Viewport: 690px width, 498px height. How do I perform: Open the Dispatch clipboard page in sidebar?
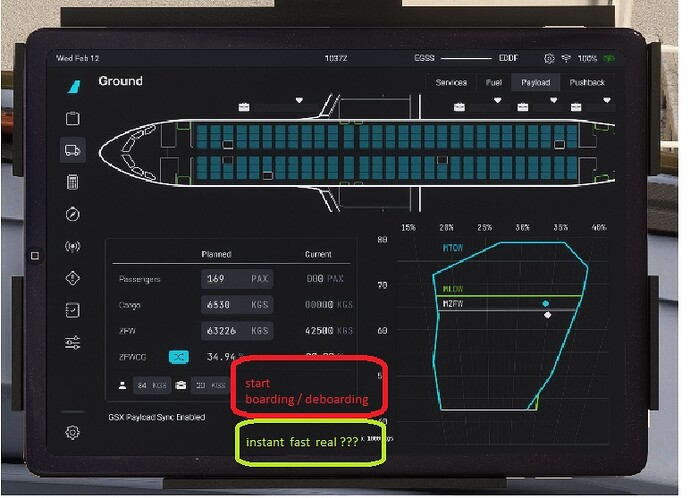tap(73, 118)
